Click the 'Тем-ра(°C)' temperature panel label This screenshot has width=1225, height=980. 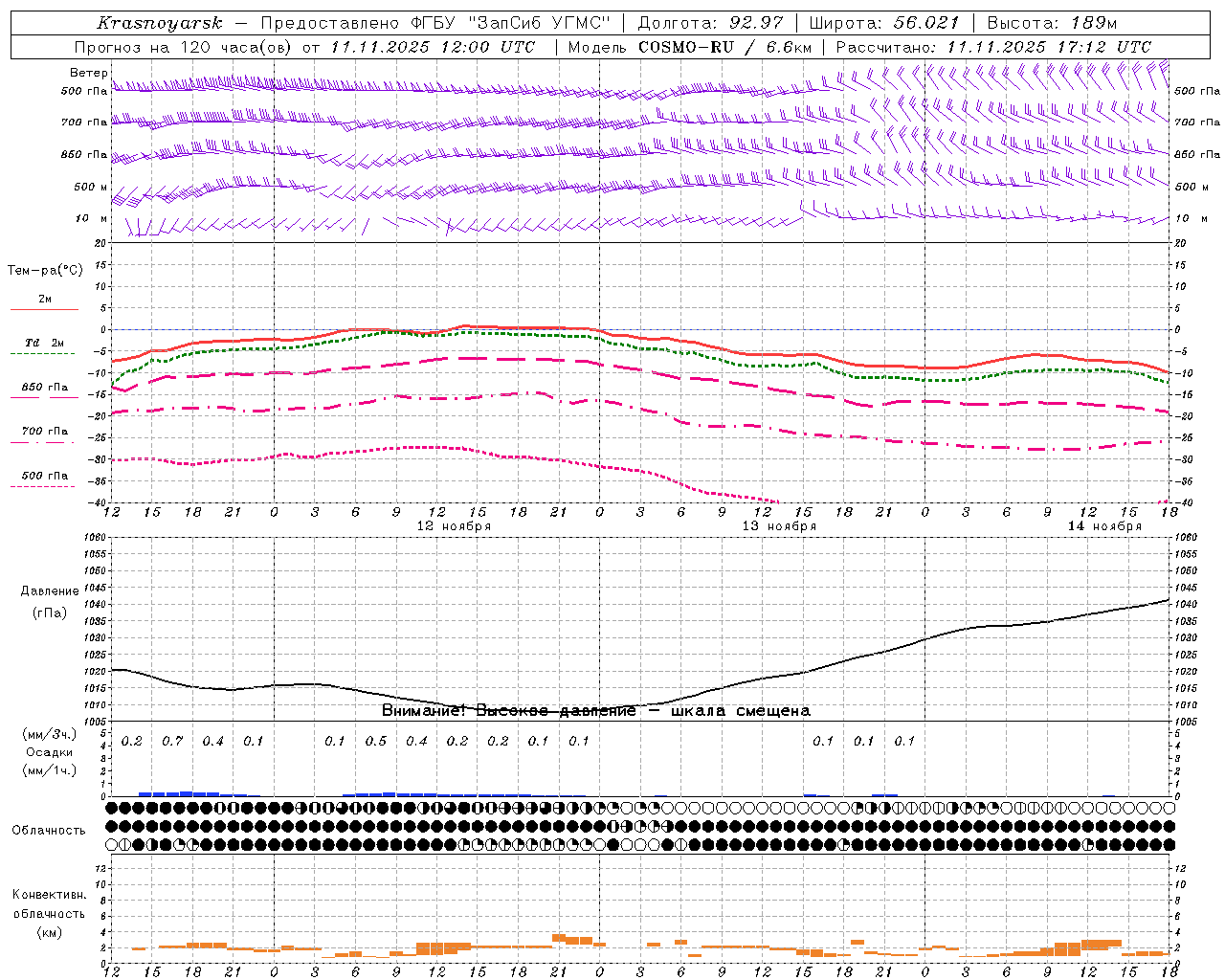coord(45,271)
